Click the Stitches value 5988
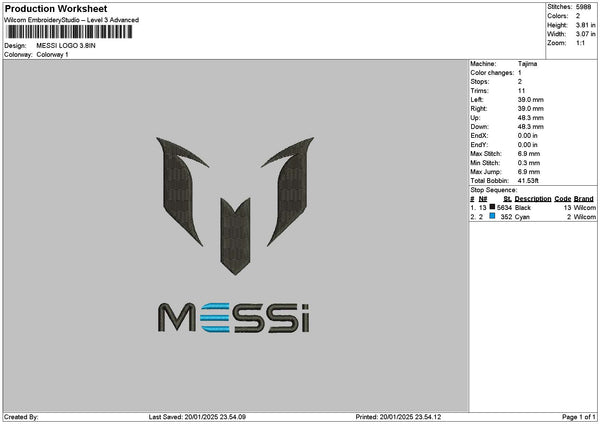The width and height of the screenshot is (600, 424). pyautogui.click(x=584, y=7)
